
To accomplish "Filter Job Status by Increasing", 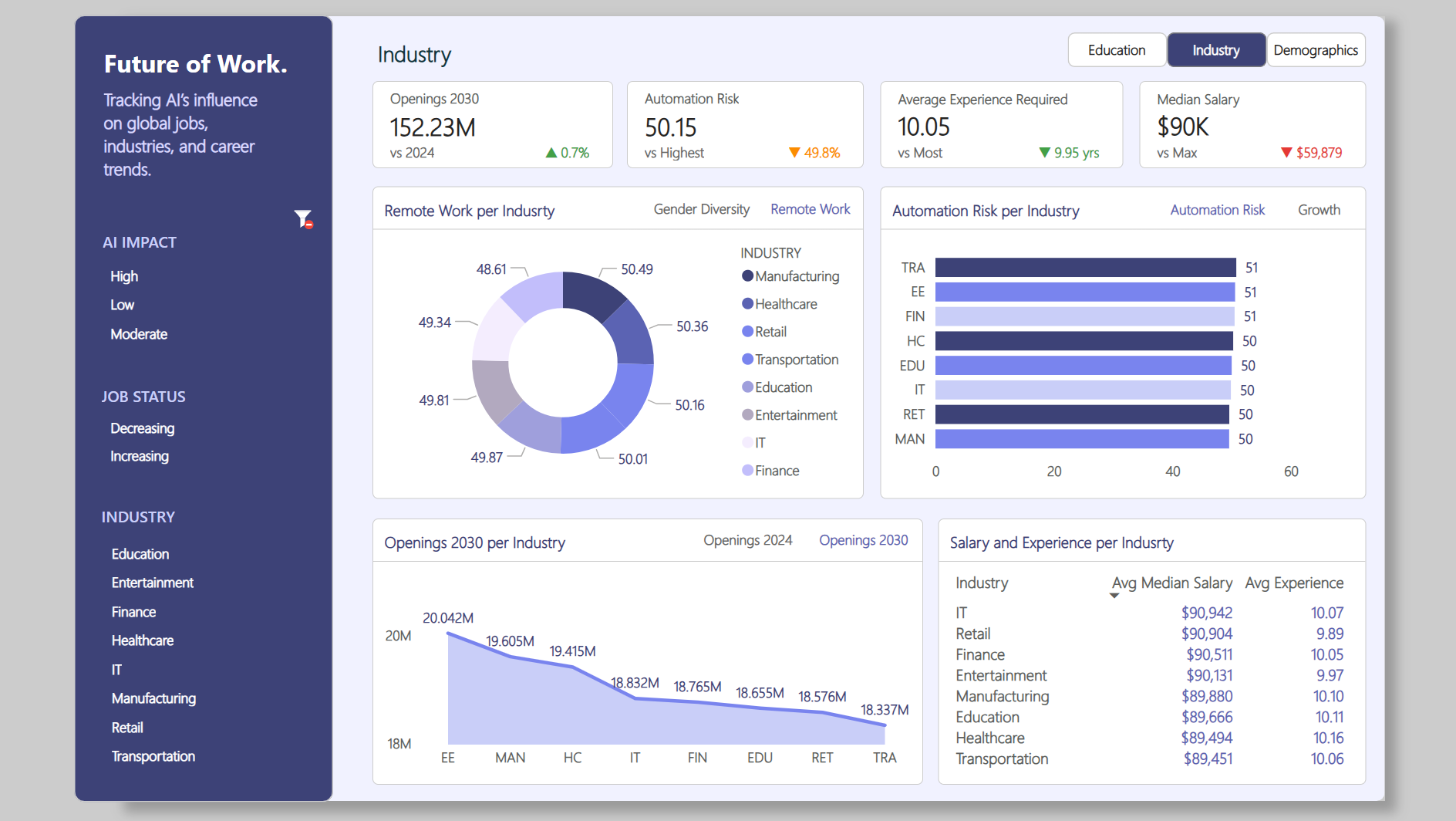I will click(139, 456).
